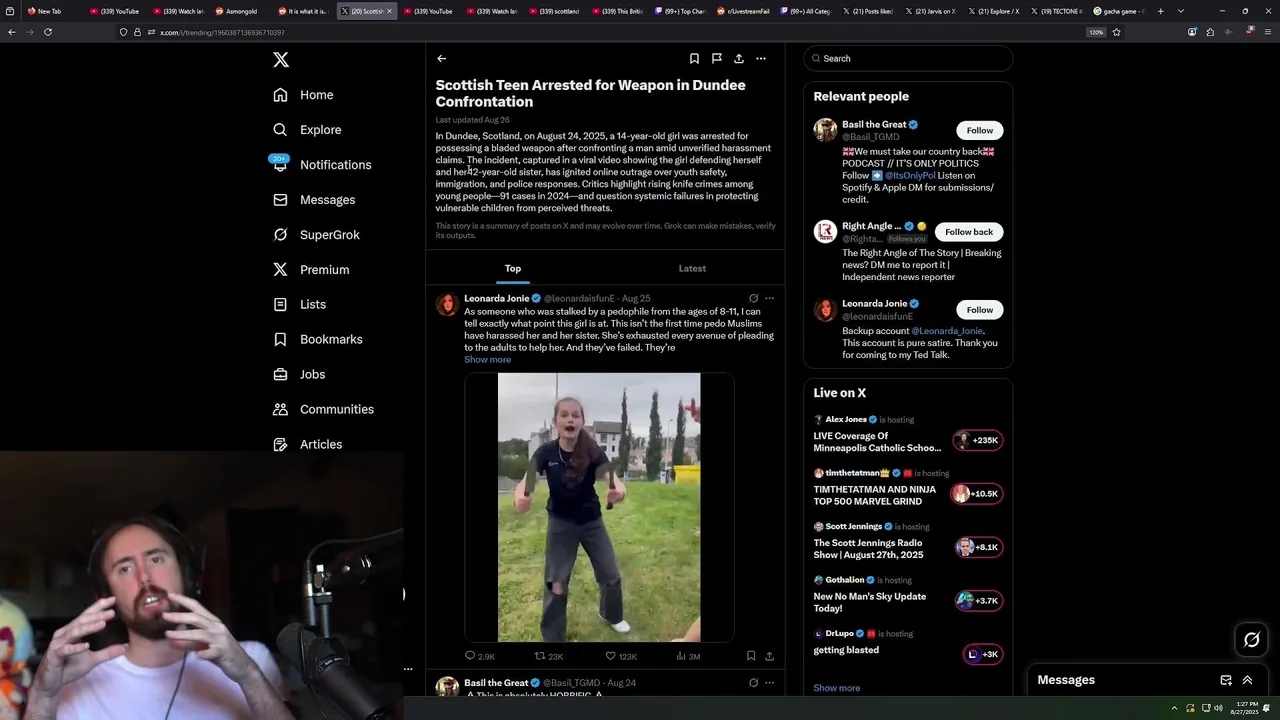
Task: Bookmark this page with star icon
Action: [x=1116, y=32]
